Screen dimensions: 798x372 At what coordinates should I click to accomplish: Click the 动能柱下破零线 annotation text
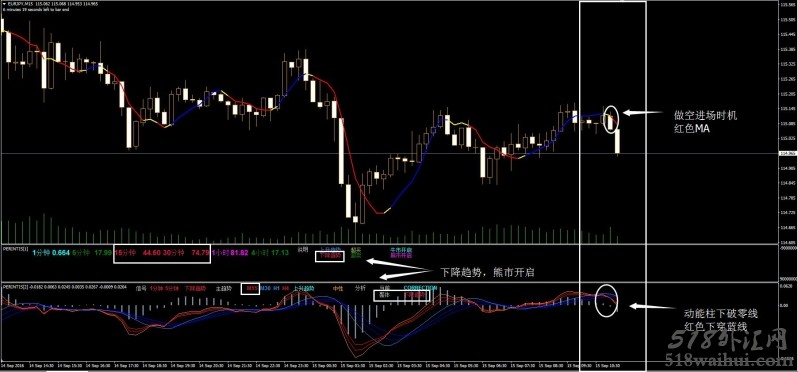(x=721, y=314)
